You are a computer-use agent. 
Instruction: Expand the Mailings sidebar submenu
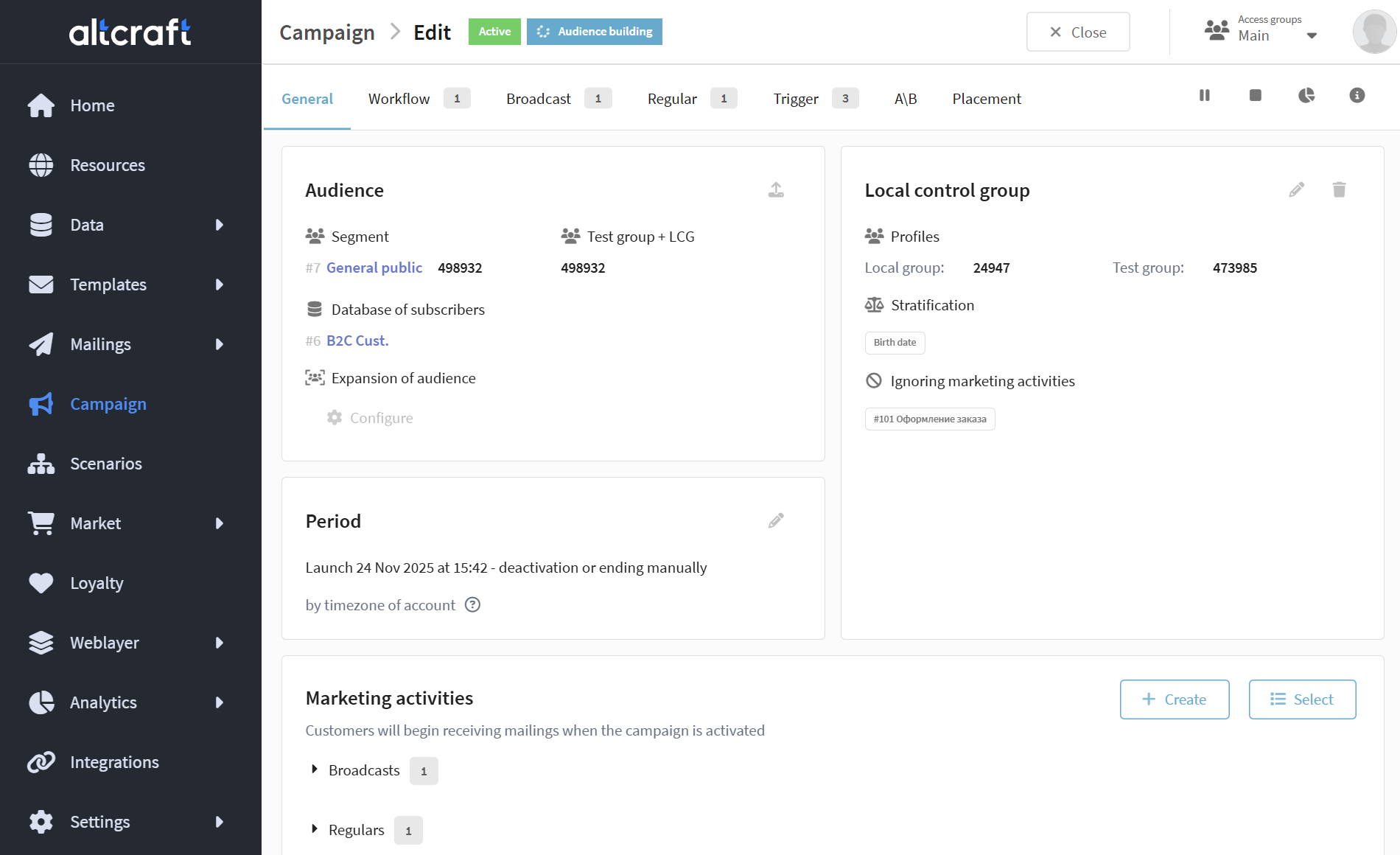[x=219, y=344]
